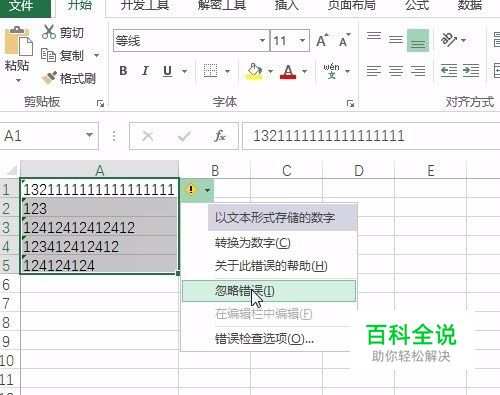This screenshot has height=395, width=500.
Task: Click the insert function fx icon
Action: point(220,136)
